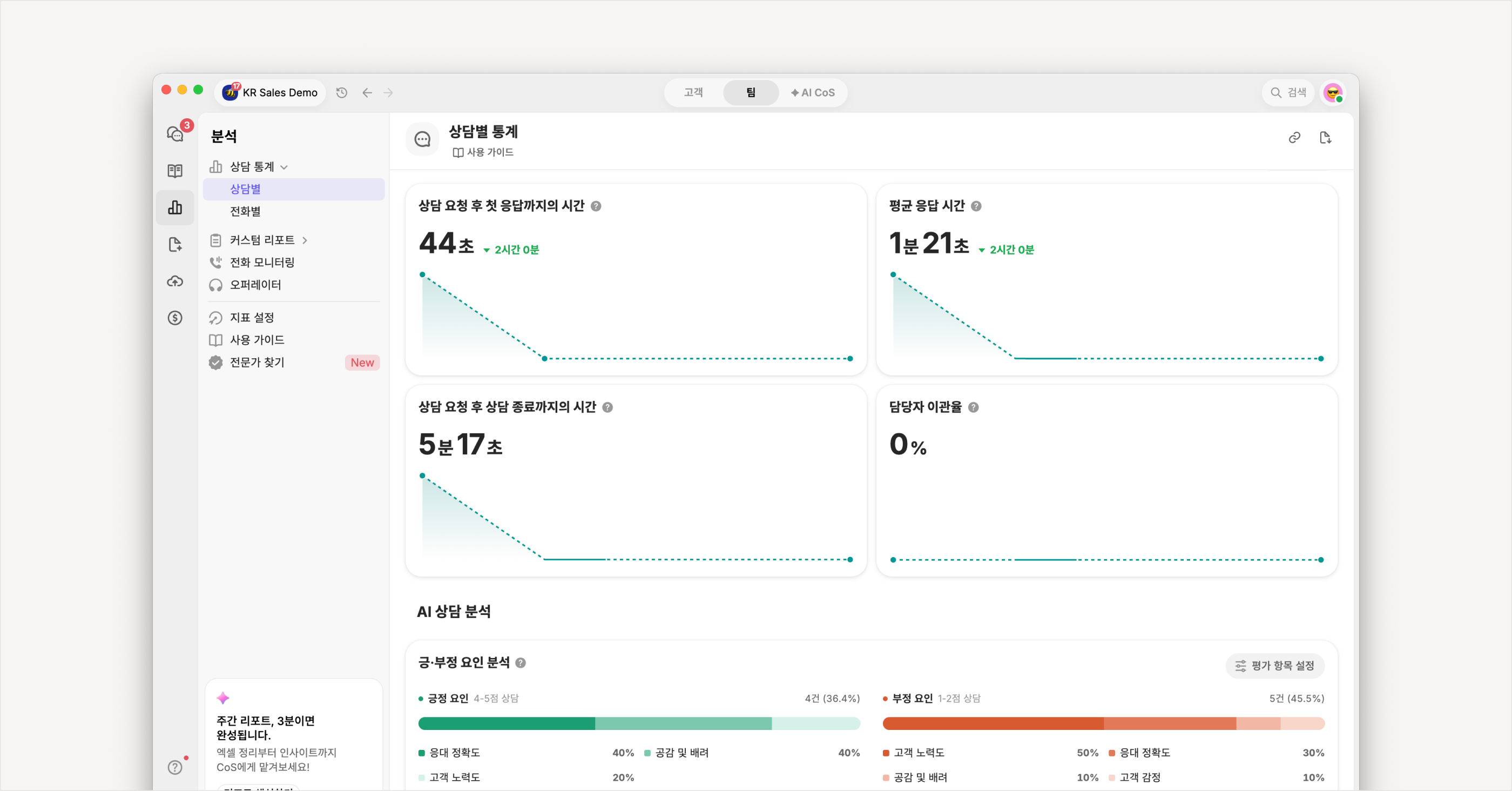The width and height of the screenshot is (1512, 791).
Task: Click the 검색 search field
Action: pos(1288,92)
